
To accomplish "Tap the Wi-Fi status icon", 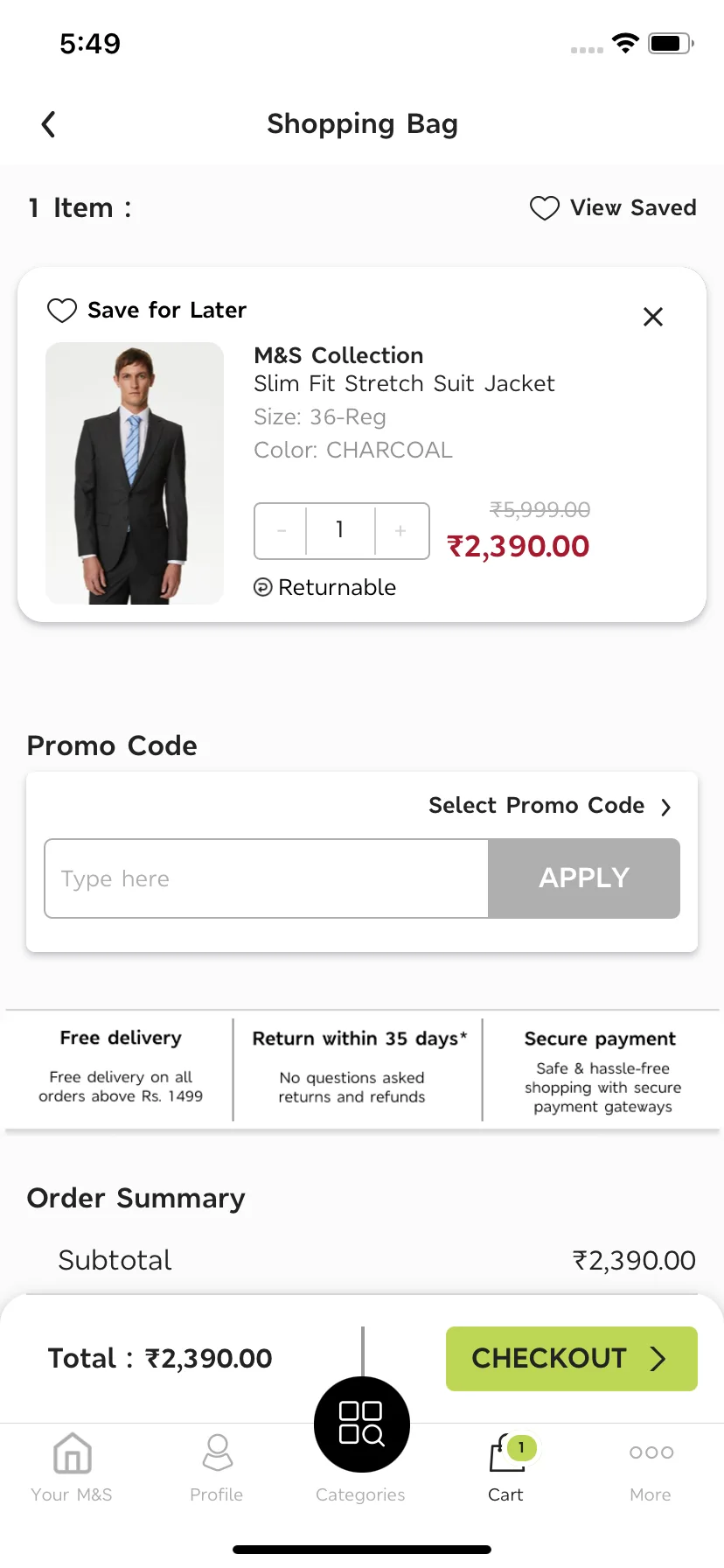I will pos(625,43).
